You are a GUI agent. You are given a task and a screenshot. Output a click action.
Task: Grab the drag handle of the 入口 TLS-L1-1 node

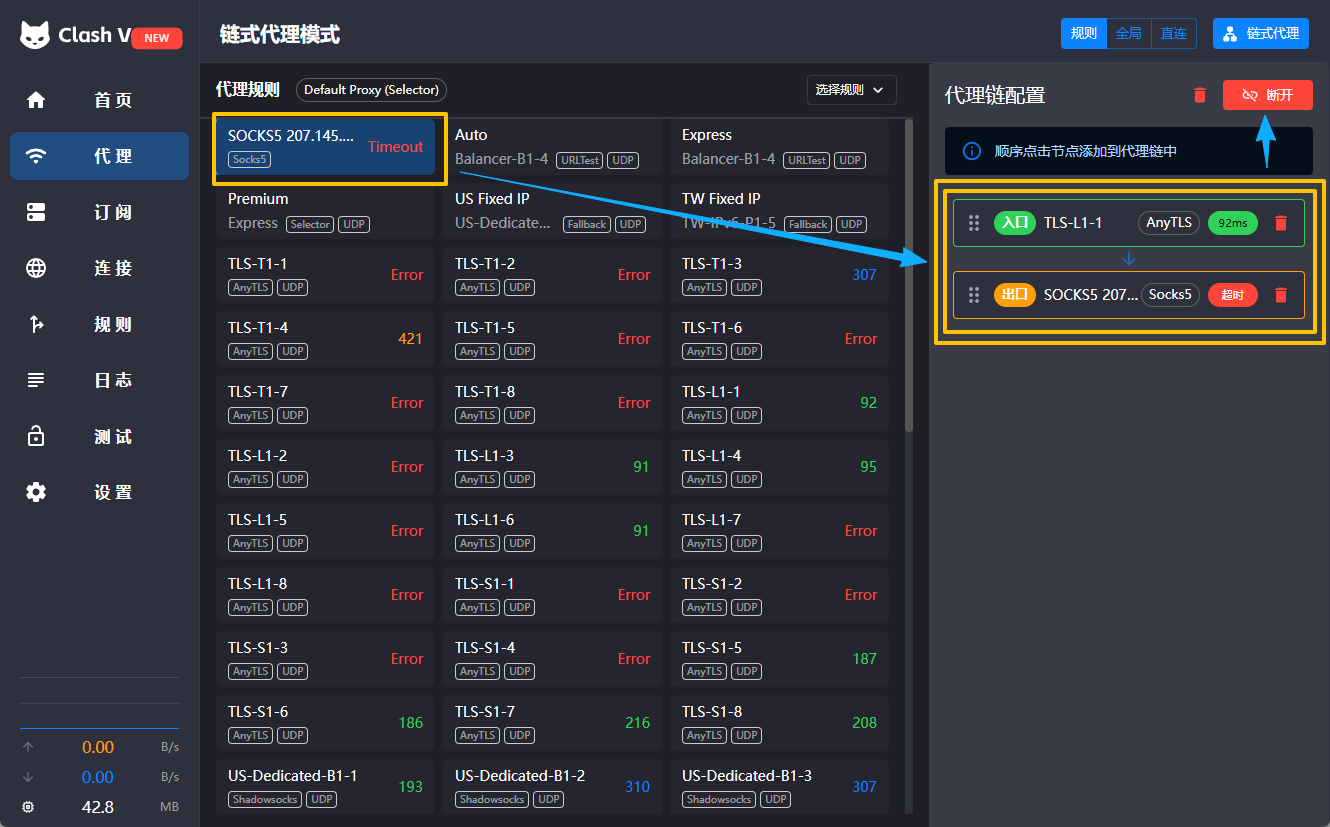pos(974,223)
